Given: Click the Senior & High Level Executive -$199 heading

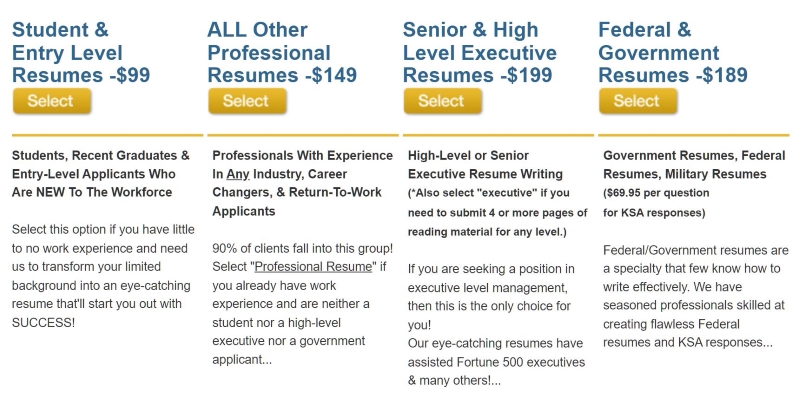Looking at the screenshot, I should [x=480, y=53].
